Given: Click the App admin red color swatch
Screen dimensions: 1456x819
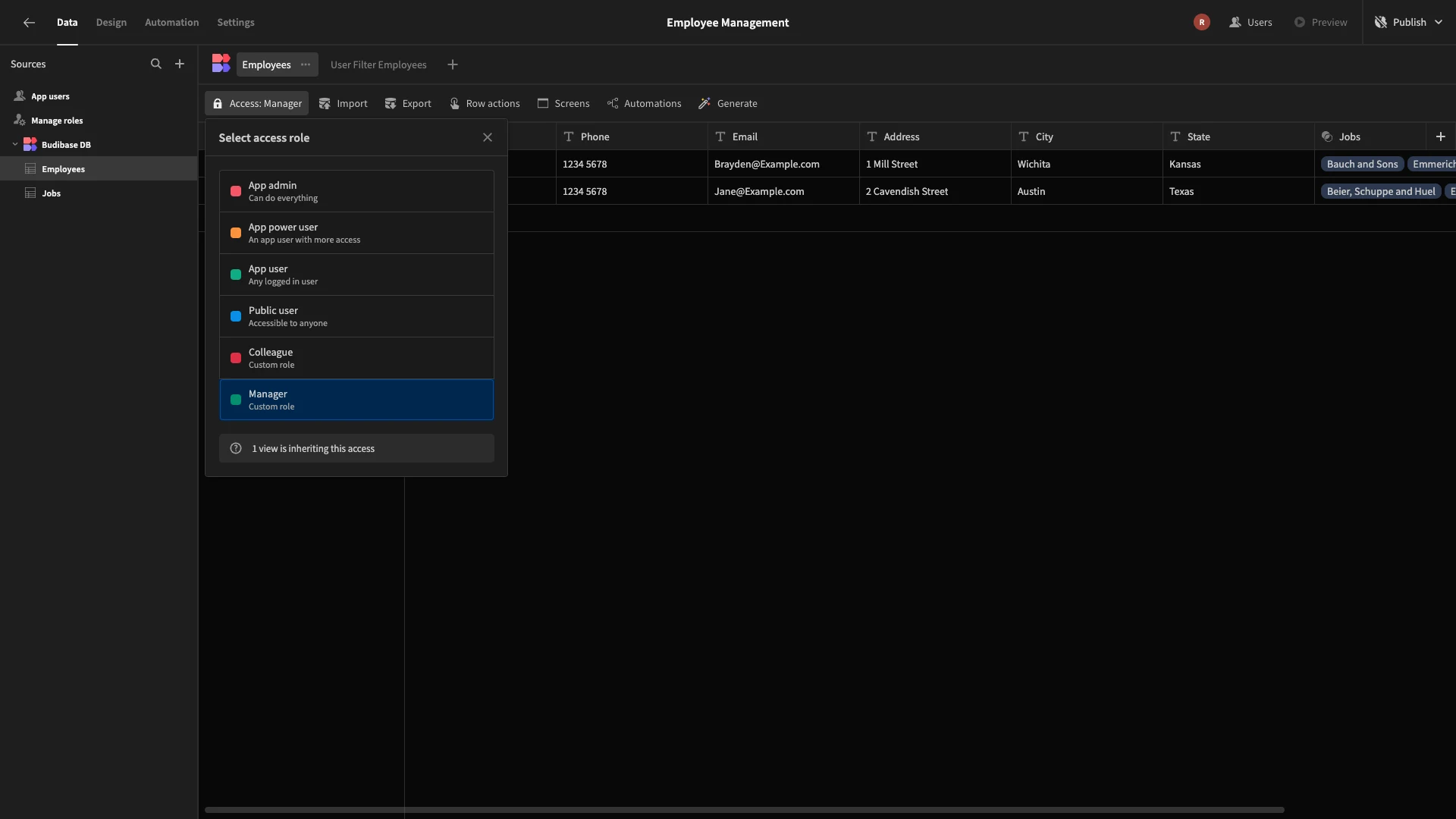Looking at the screenshot, I should click(236, 191).
